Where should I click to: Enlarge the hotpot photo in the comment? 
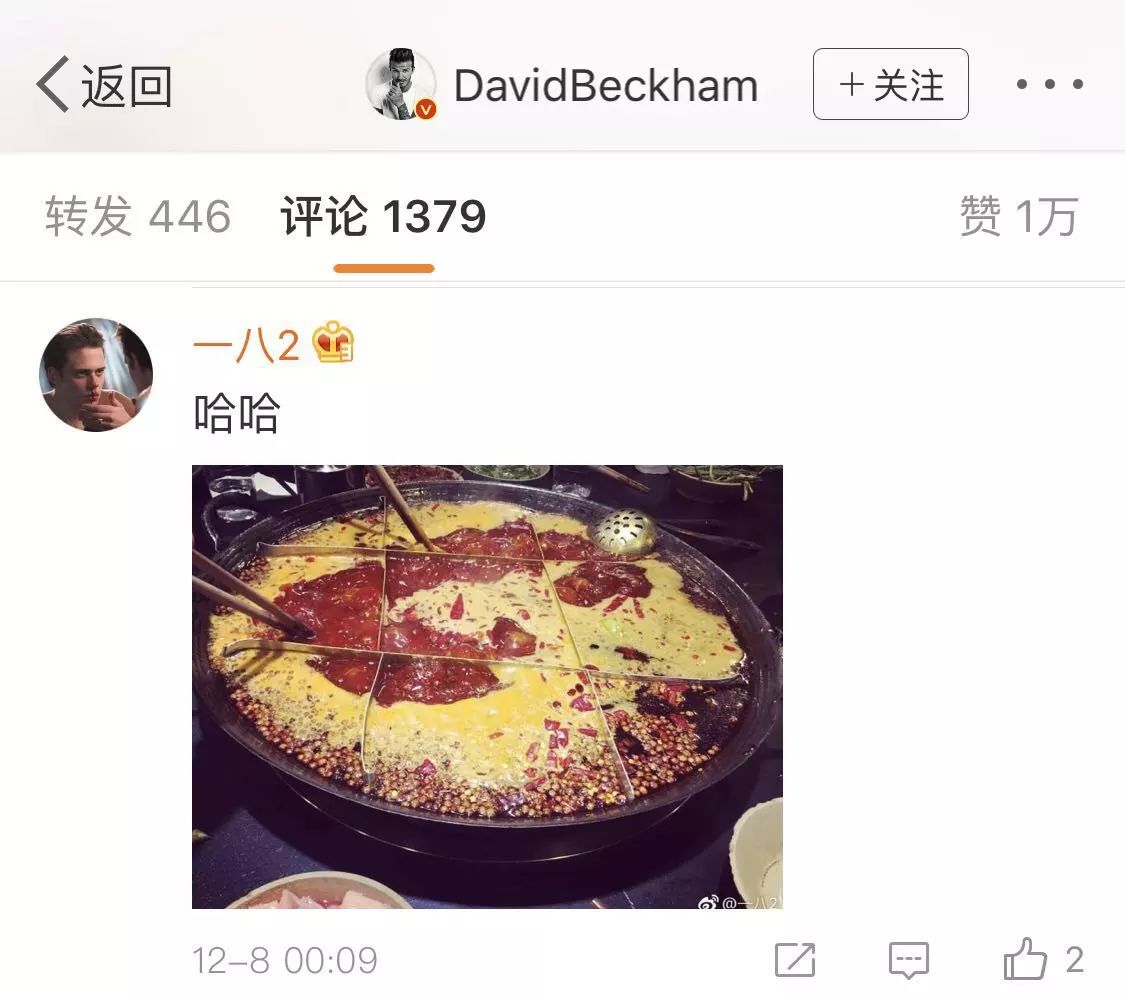487,687
